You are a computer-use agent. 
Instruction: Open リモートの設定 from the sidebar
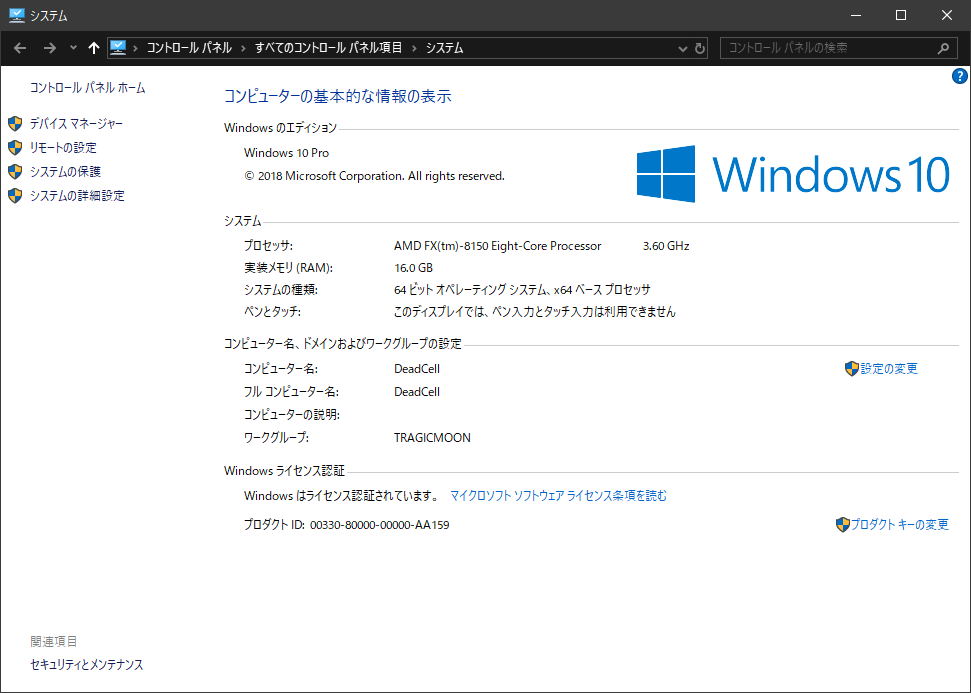click(63, 148)
